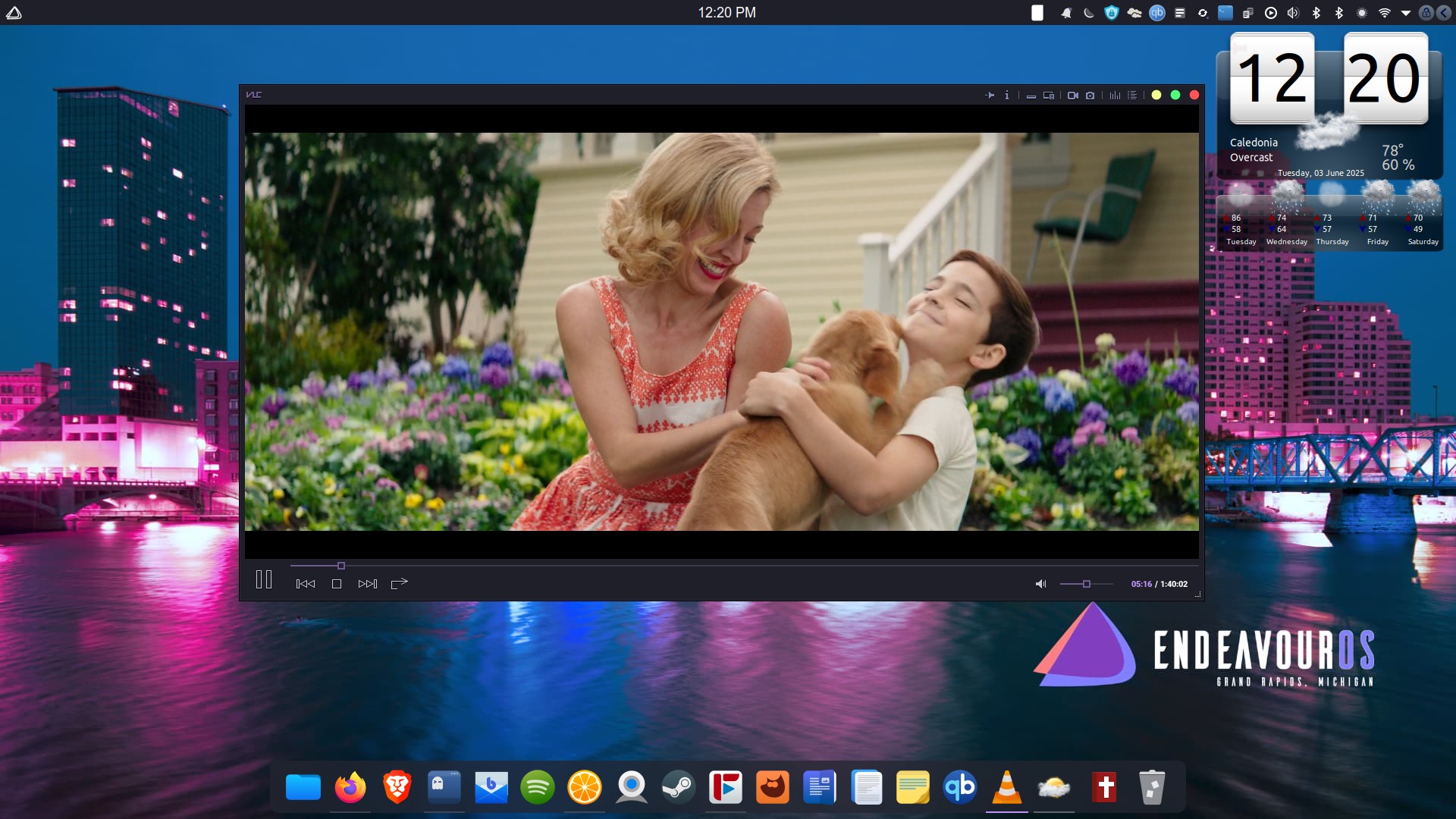Toggle the 05:16 elapsed time display
Screen dimensions: 1456x819
click(x=1141, y=584)
